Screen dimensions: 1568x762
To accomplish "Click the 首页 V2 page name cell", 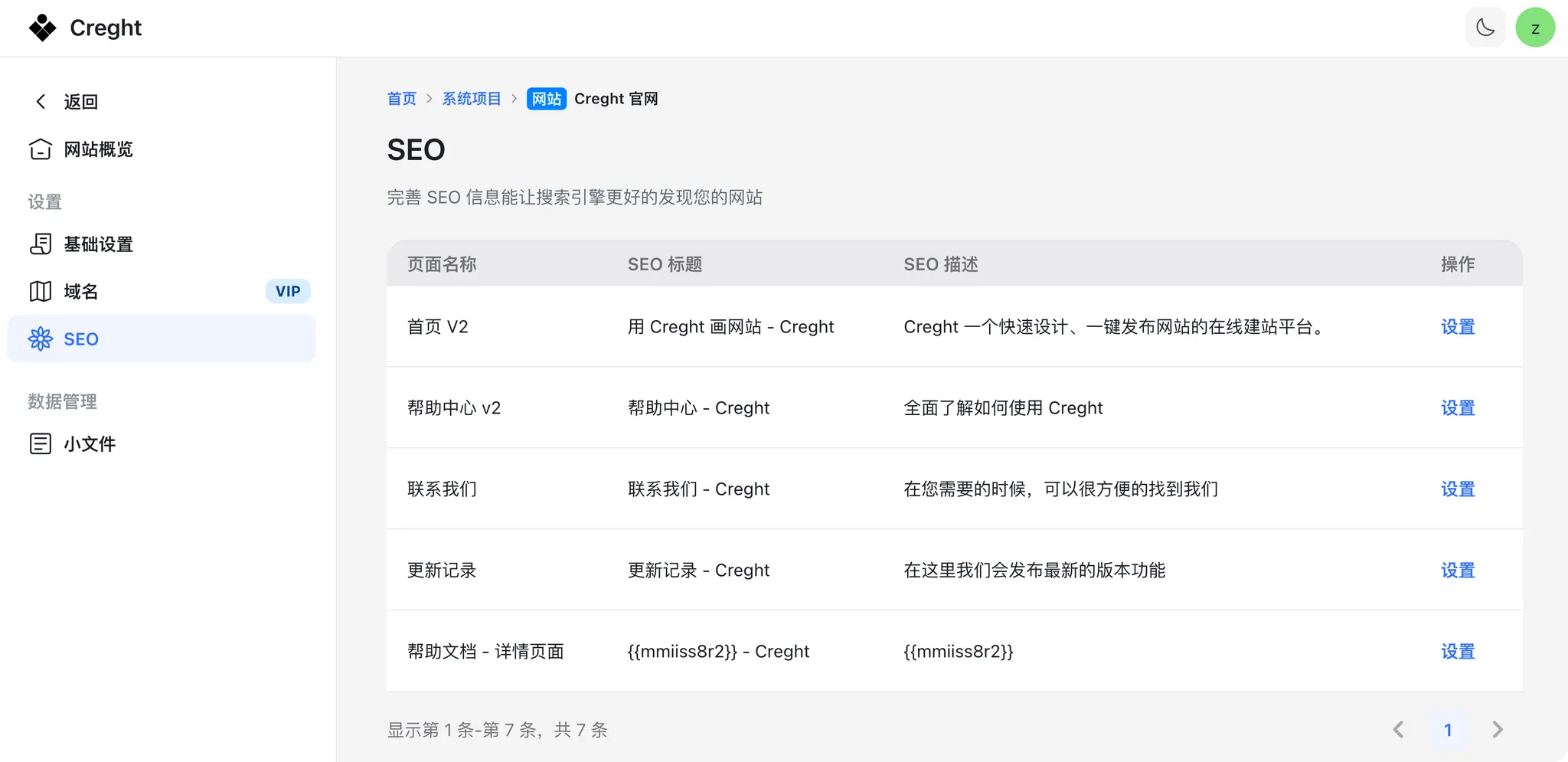I will point(437,327).
